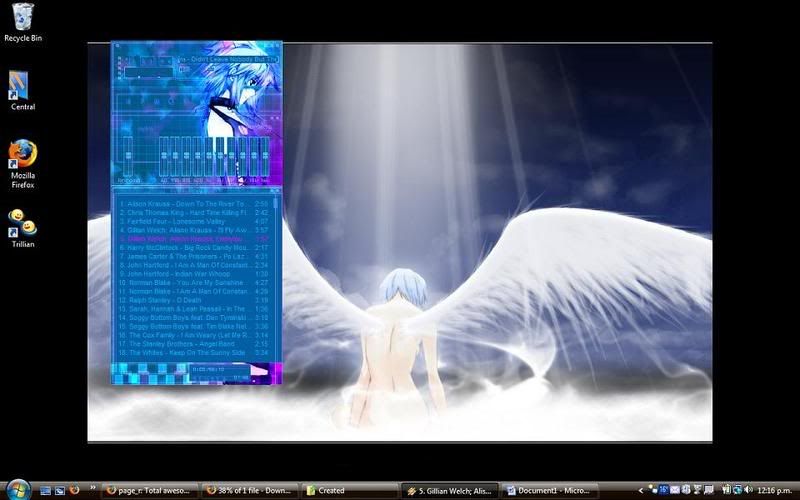The image size is (800, 500).
Task: Launch Firefox from the Quick Launch bar
Action: [74, 490]
